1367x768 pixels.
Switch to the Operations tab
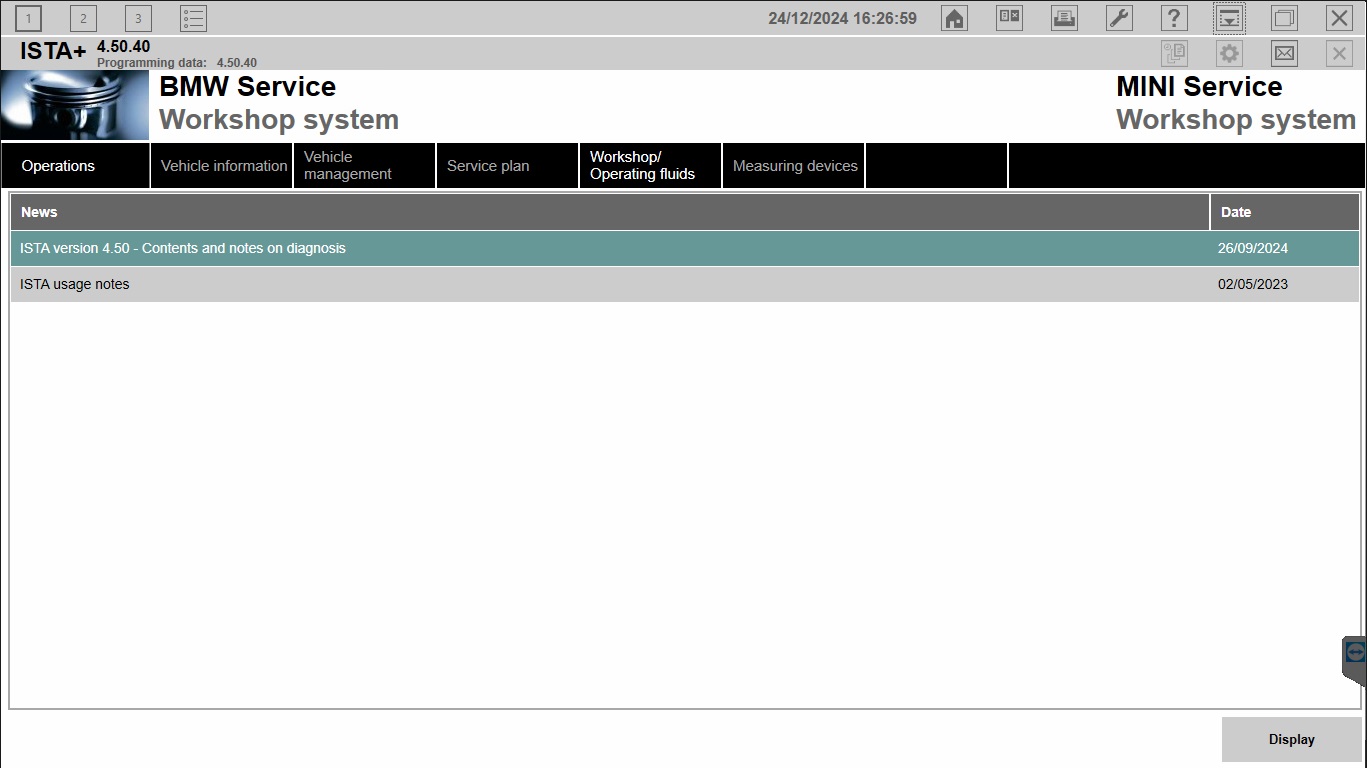tap(57, 165)
